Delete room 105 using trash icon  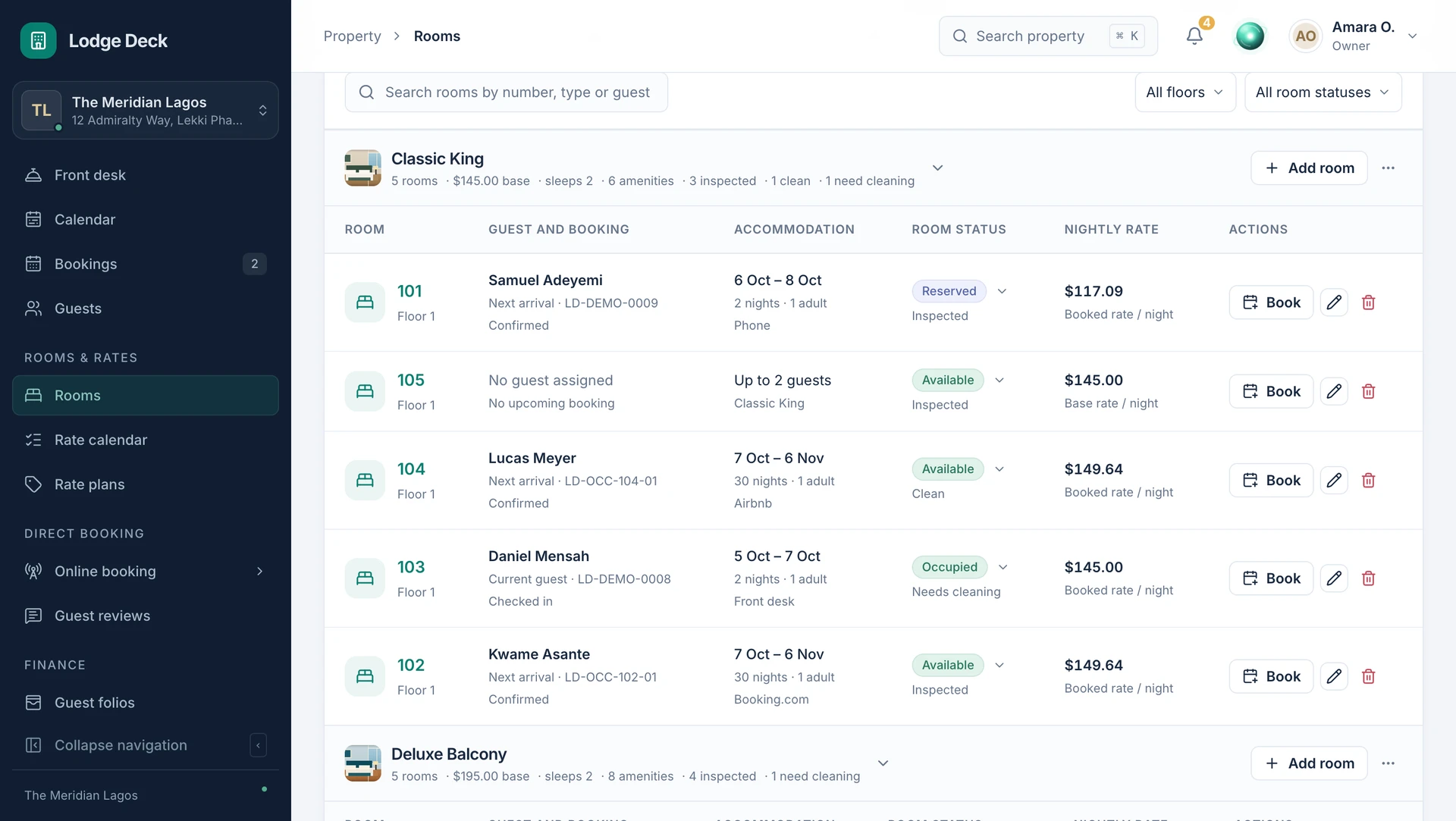[1369, 391]
